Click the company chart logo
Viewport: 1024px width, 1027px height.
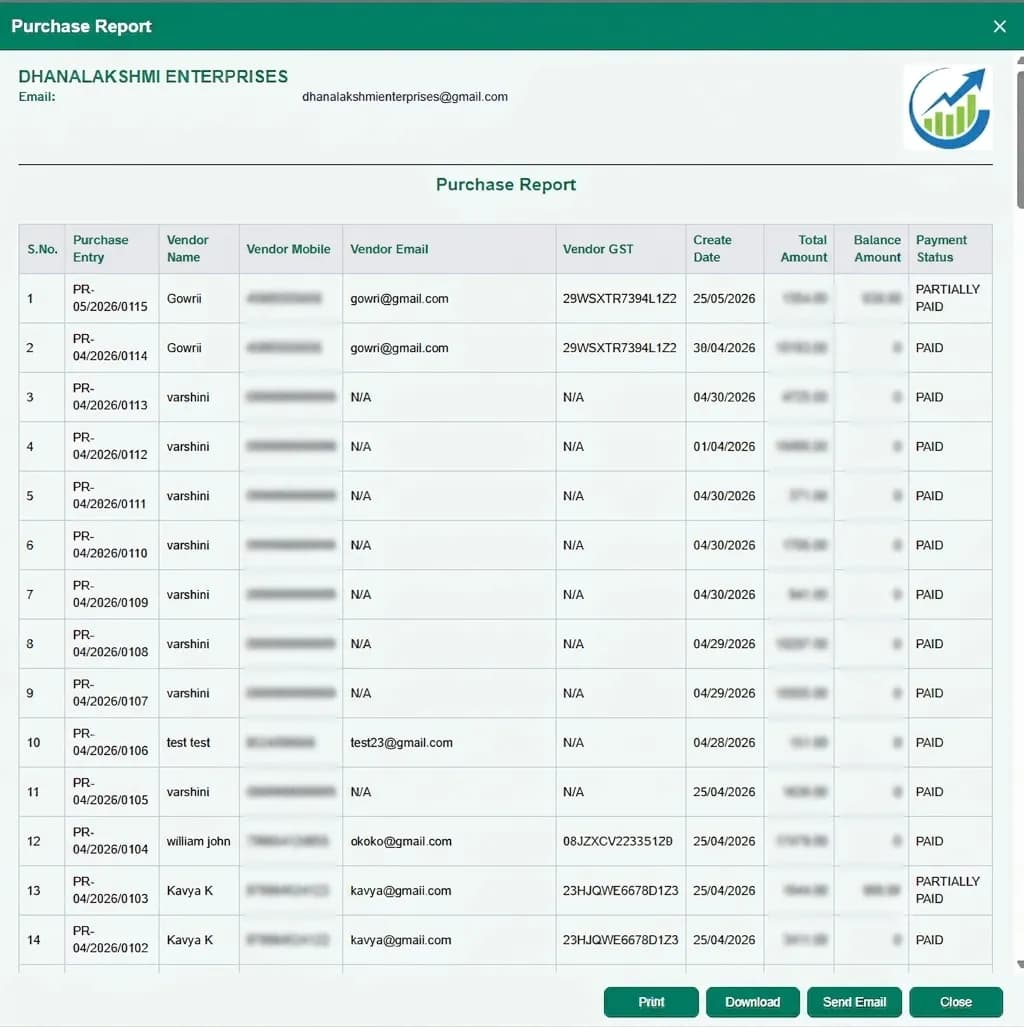948,107
